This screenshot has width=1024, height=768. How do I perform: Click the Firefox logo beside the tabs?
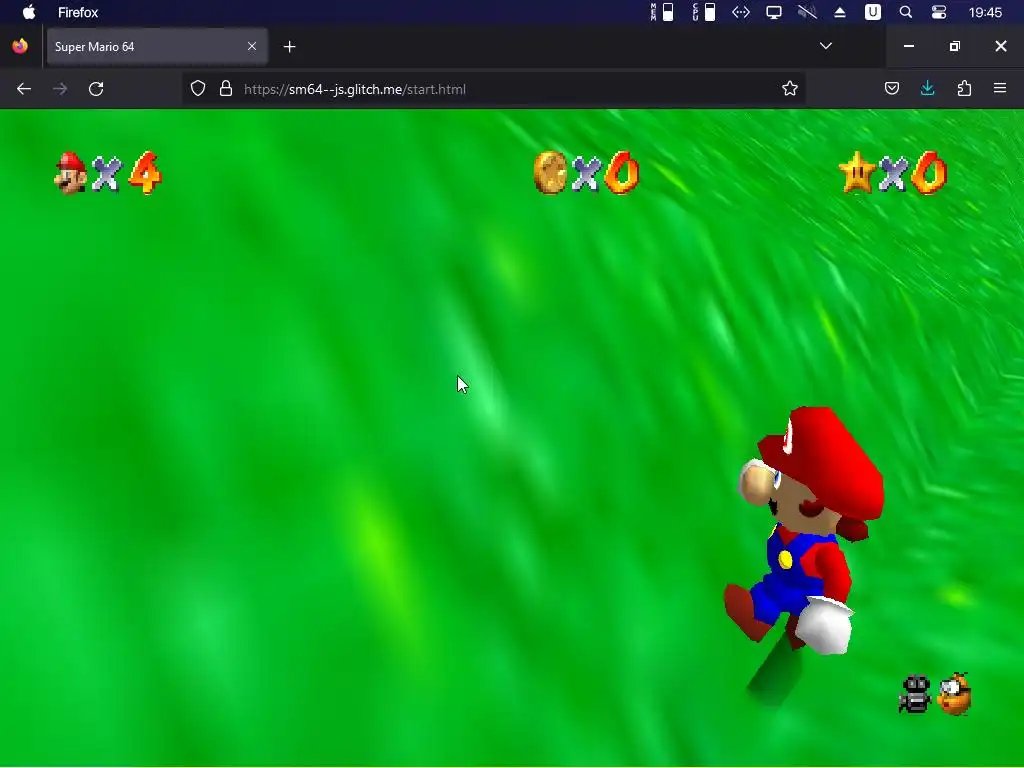coord(20,46)
